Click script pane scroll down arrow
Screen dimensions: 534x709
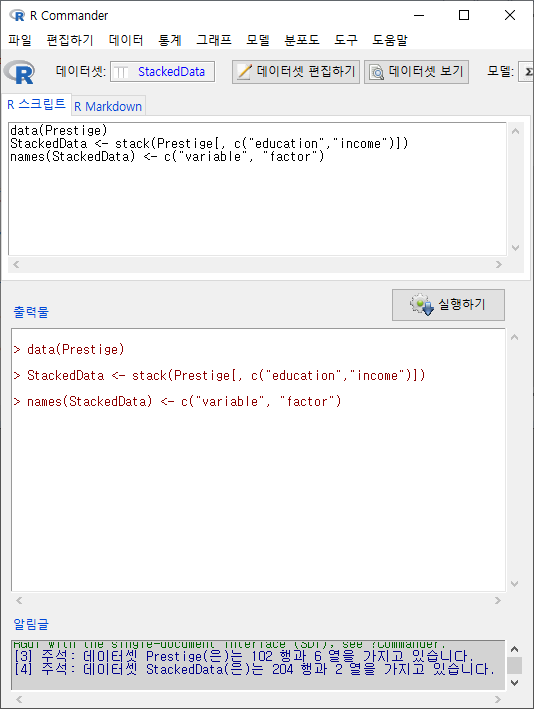515,247
